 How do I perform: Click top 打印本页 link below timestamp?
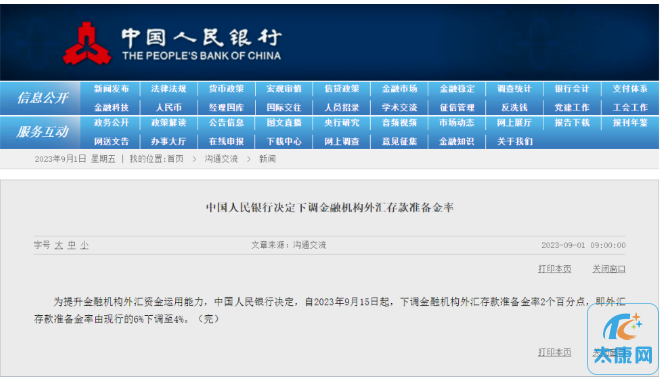tap(554, 269)
